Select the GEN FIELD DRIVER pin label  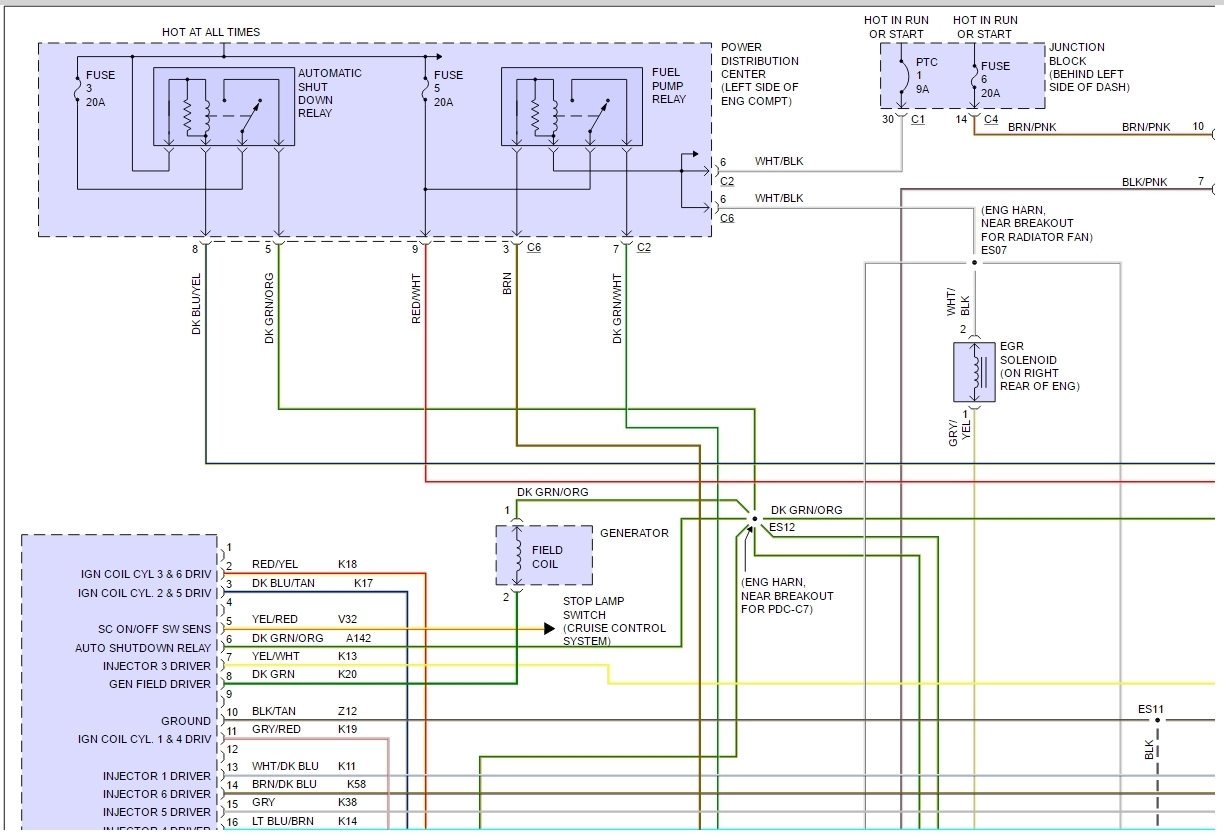tap(160, 684)
